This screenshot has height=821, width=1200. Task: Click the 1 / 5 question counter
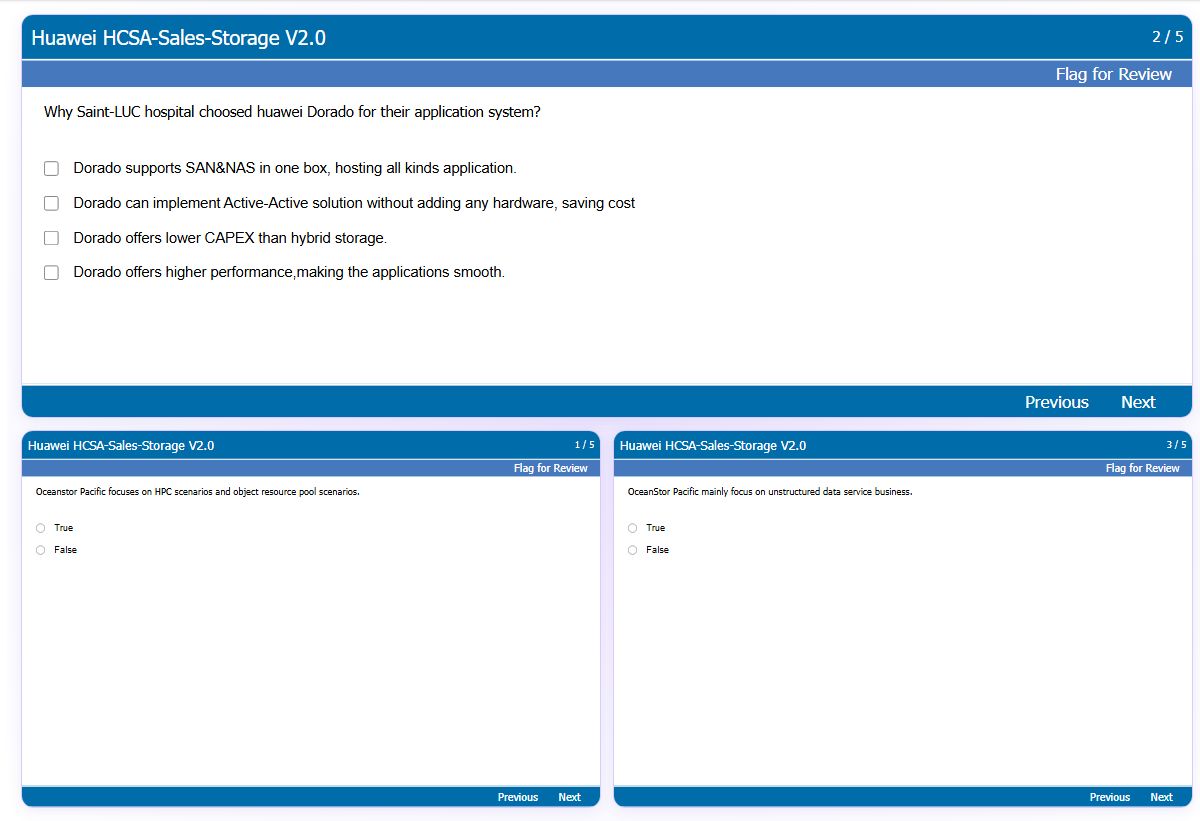tap(584, 445)
